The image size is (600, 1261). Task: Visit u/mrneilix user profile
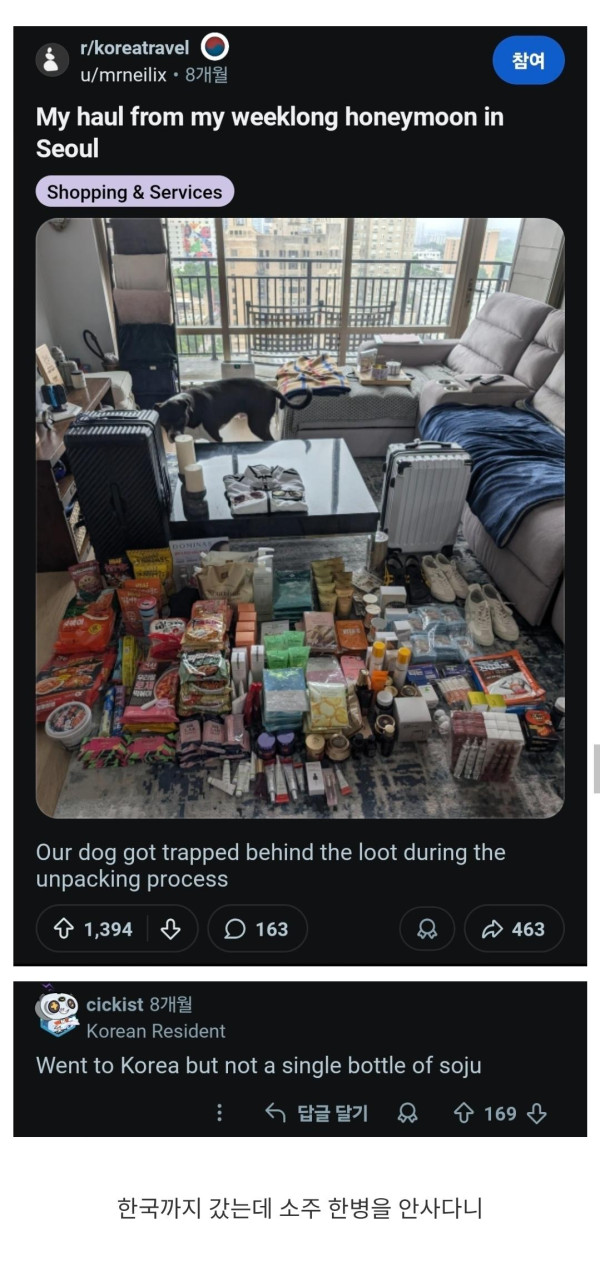[123, 74]
